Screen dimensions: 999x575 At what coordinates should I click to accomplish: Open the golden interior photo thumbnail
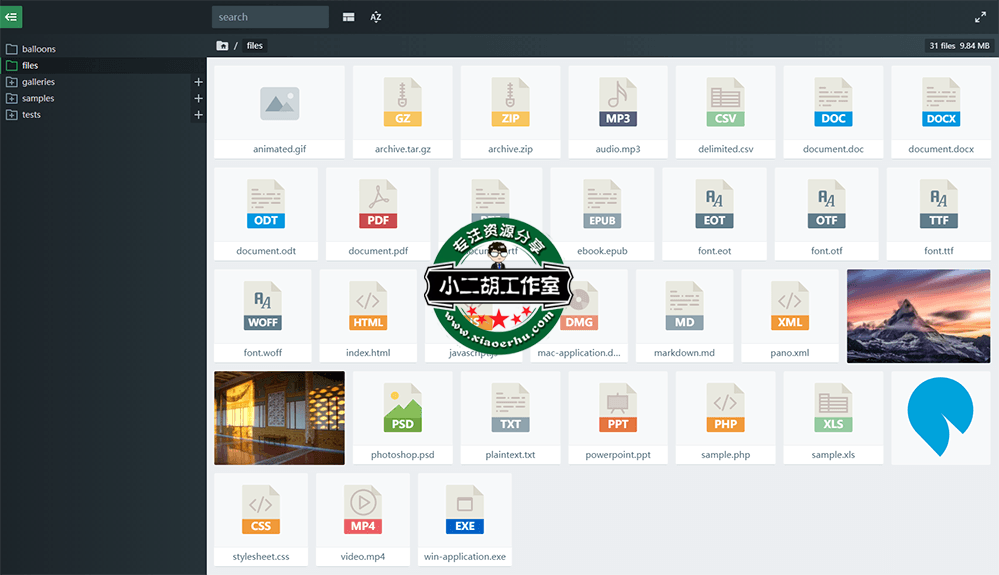(x=279, y=418)
